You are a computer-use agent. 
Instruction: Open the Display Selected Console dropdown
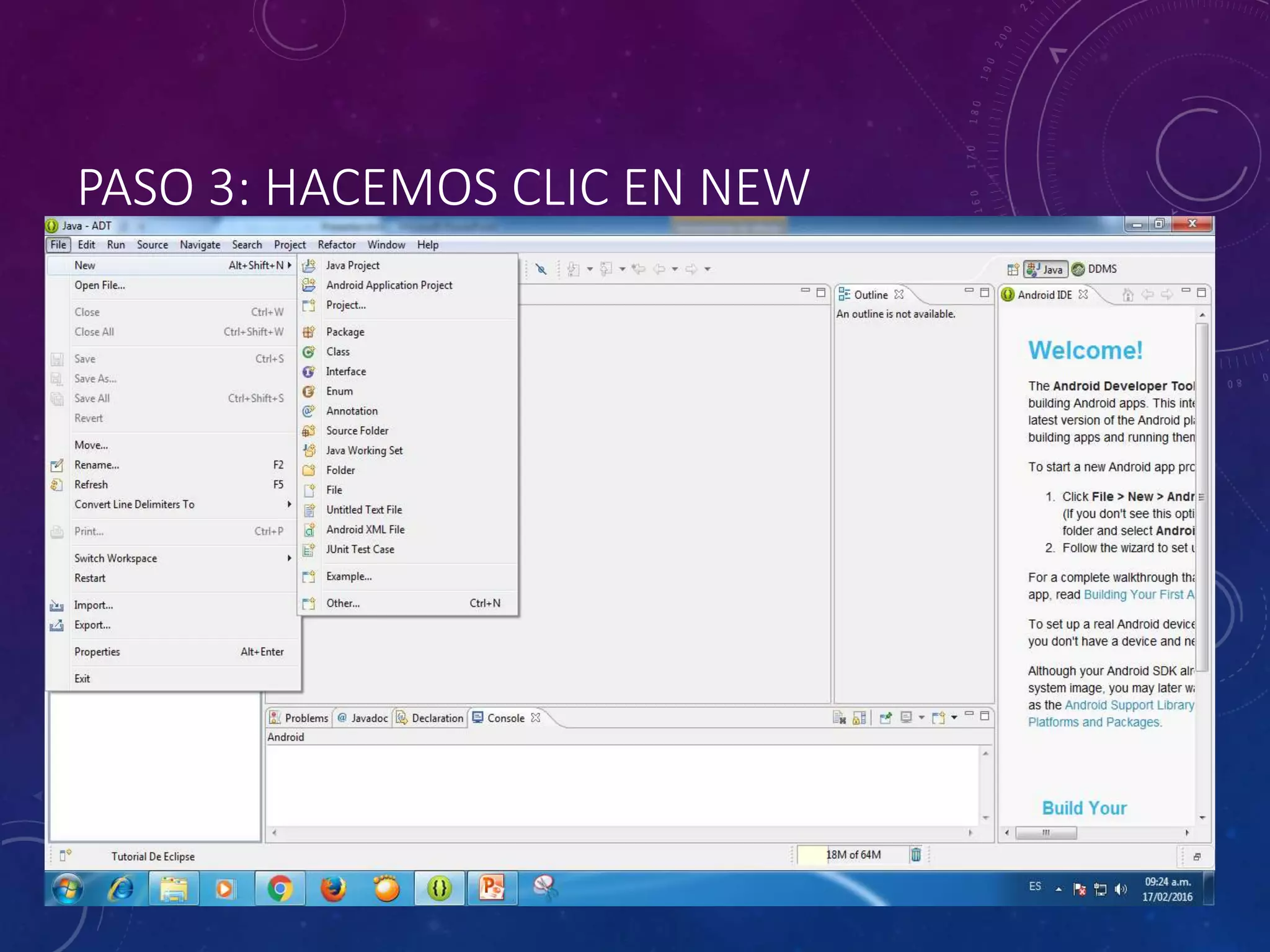click(x=921, y=718)
